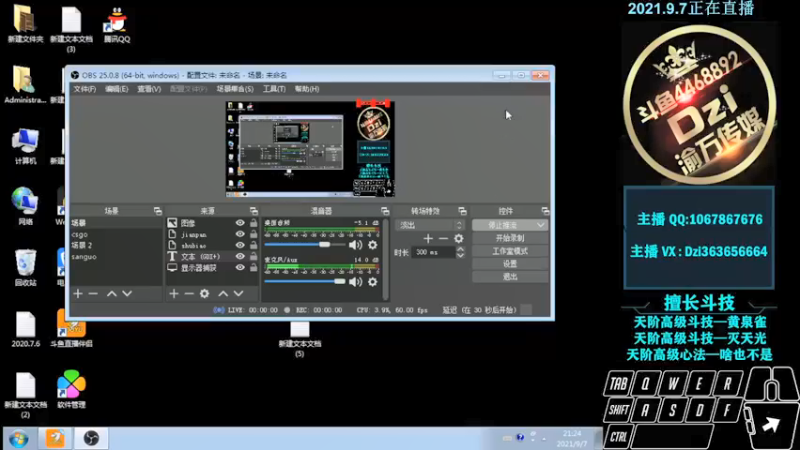The width and height of the screenshot is (800, 450).
Task: Add a new source with plus icon
Action: 174,293
